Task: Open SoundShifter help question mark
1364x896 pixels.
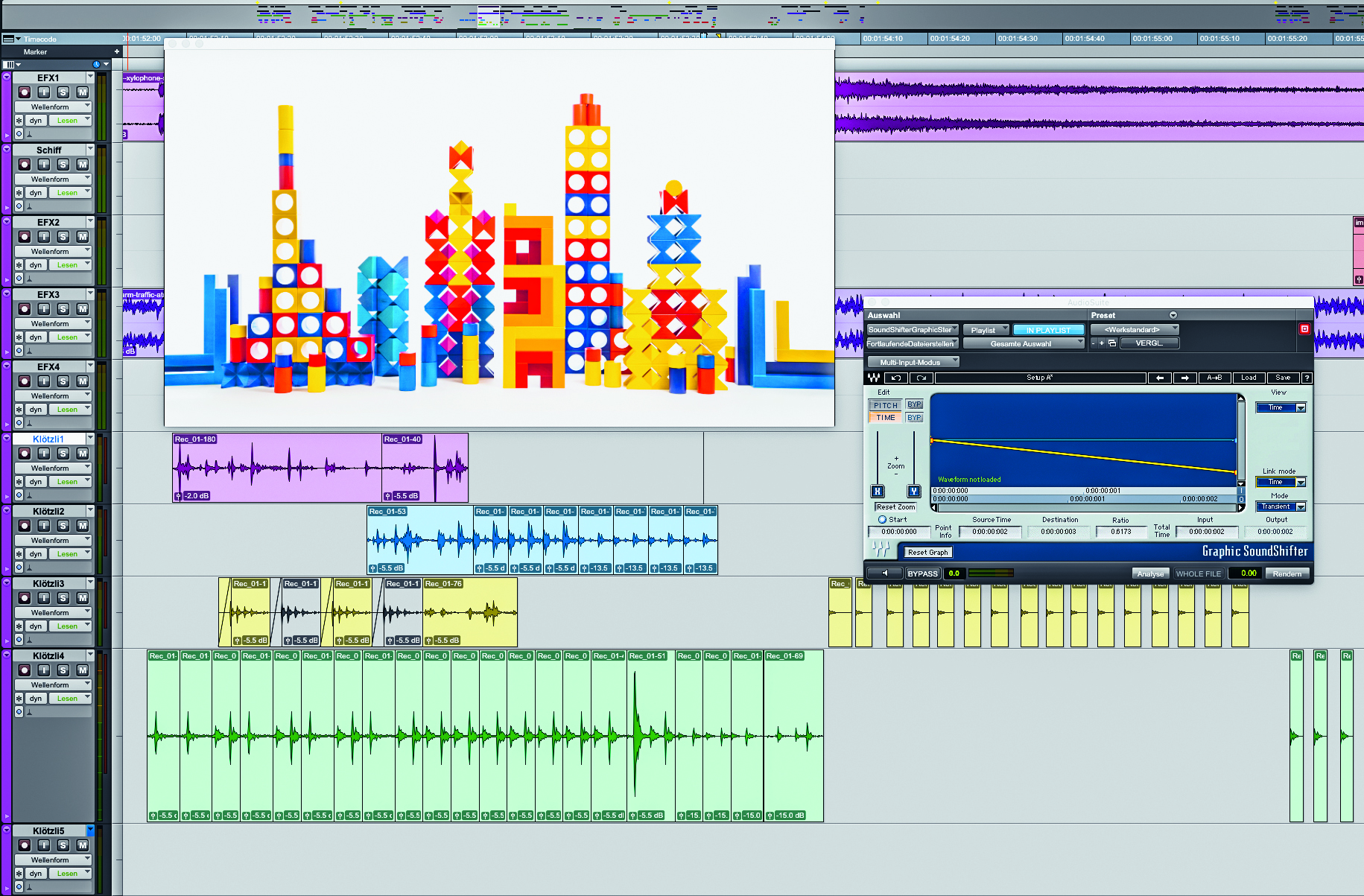Action: pyautogui.click(x=1307, y=378)
